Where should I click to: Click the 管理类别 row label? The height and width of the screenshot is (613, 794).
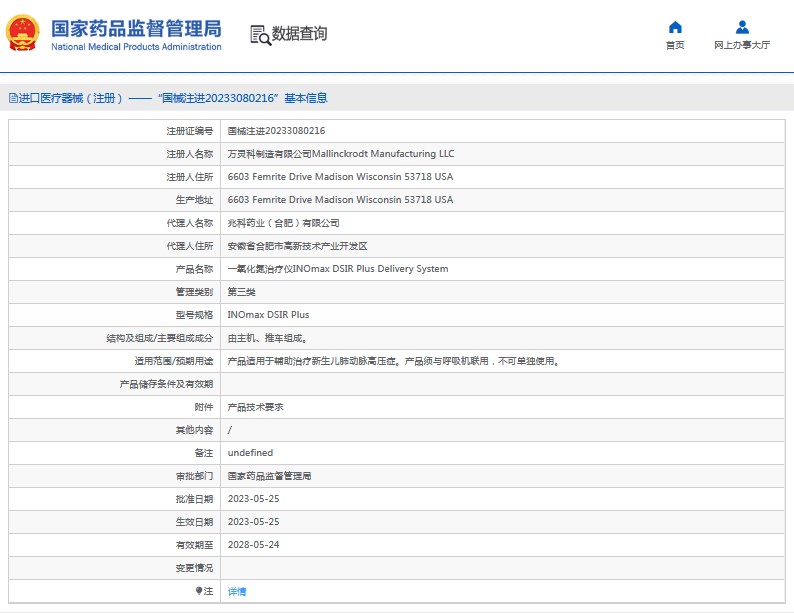tap(194, 292)
